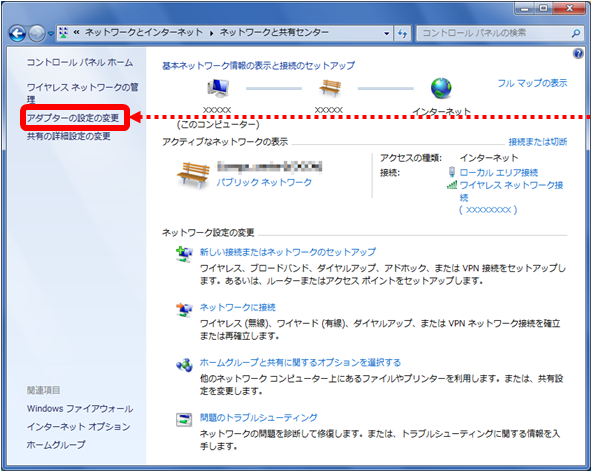
Task: Open ホームグループと共有に関するオプションを選択する link
Action: (300, 362)
